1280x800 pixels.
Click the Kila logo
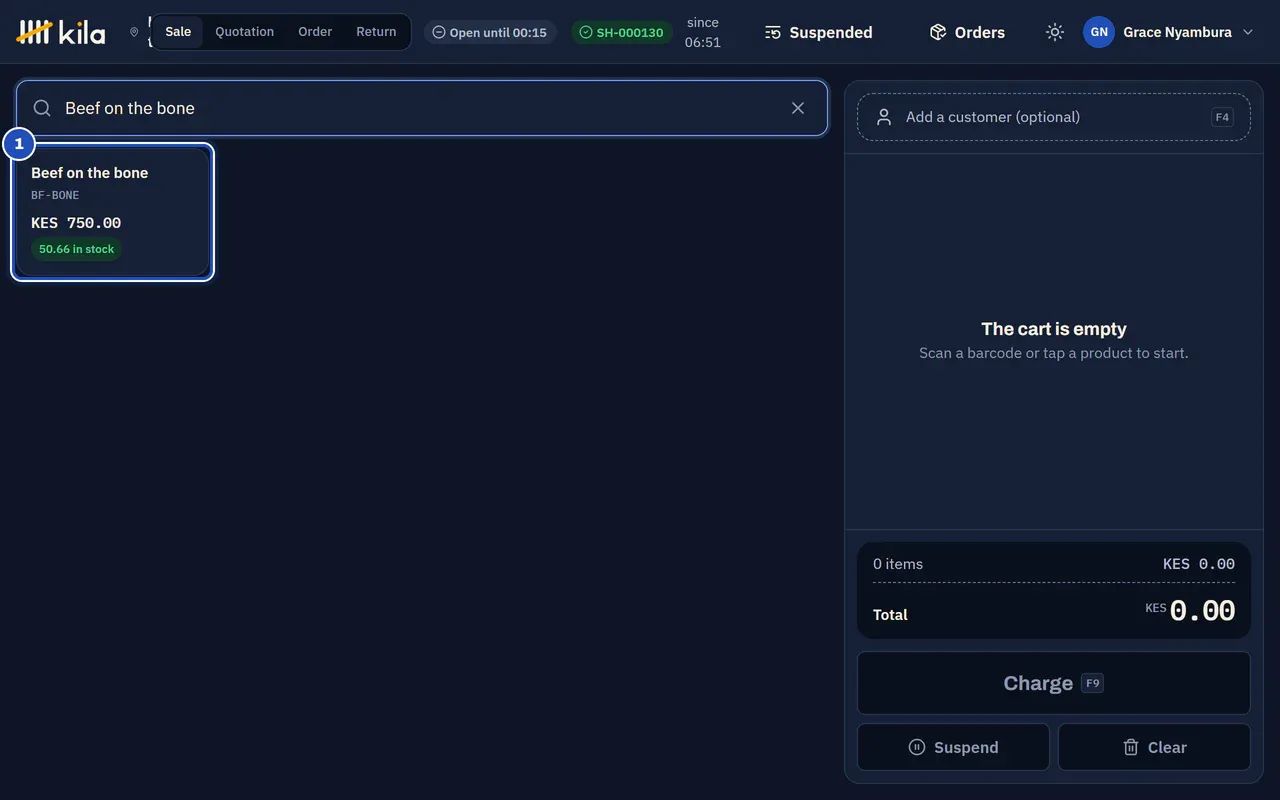61,32
